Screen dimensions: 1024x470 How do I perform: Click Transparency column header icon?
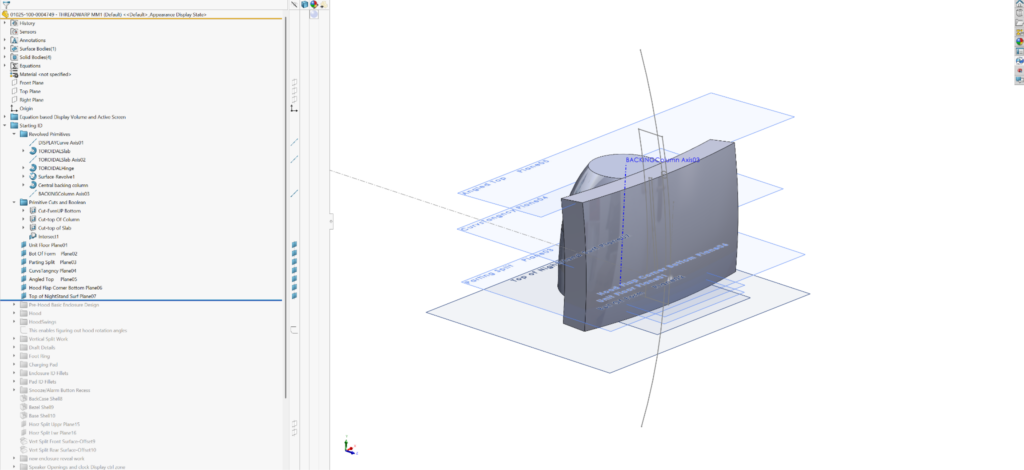point(324,5)
